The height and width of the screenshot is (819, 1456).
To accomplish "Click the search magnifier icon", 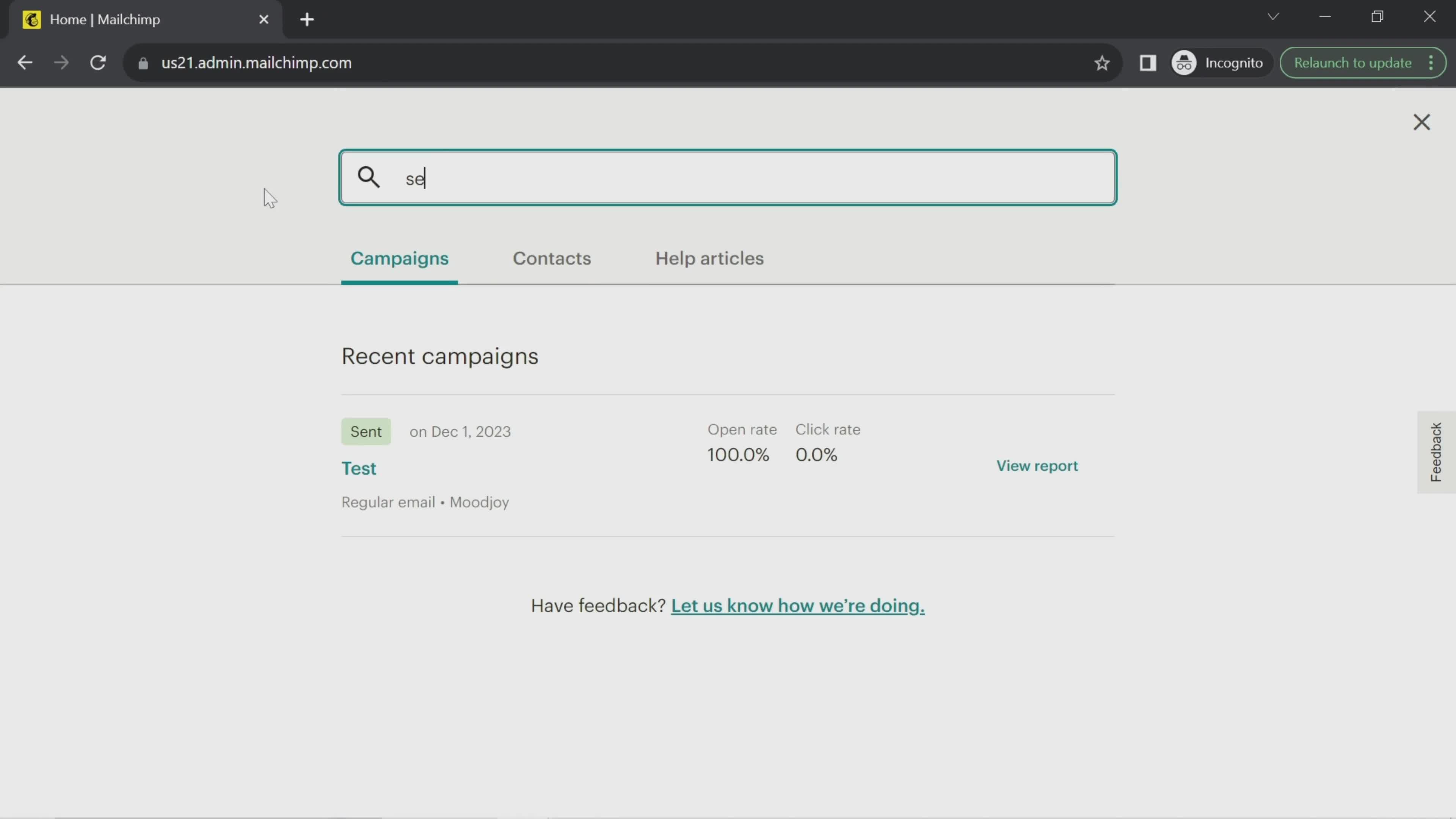I will pos(368,178).
